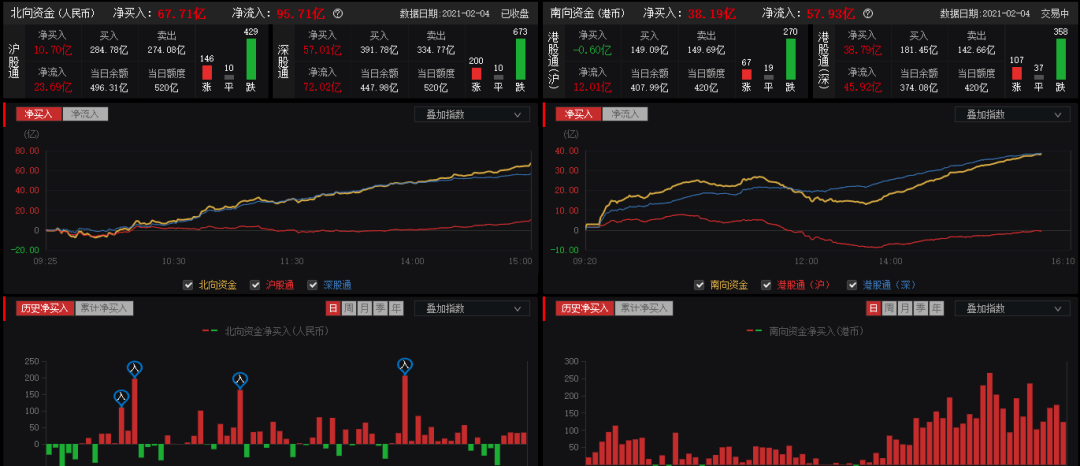Open northbound intraday 叠加指数 dropdown
Viewport: 1080px width, 466px height.
tap(472, 115)
